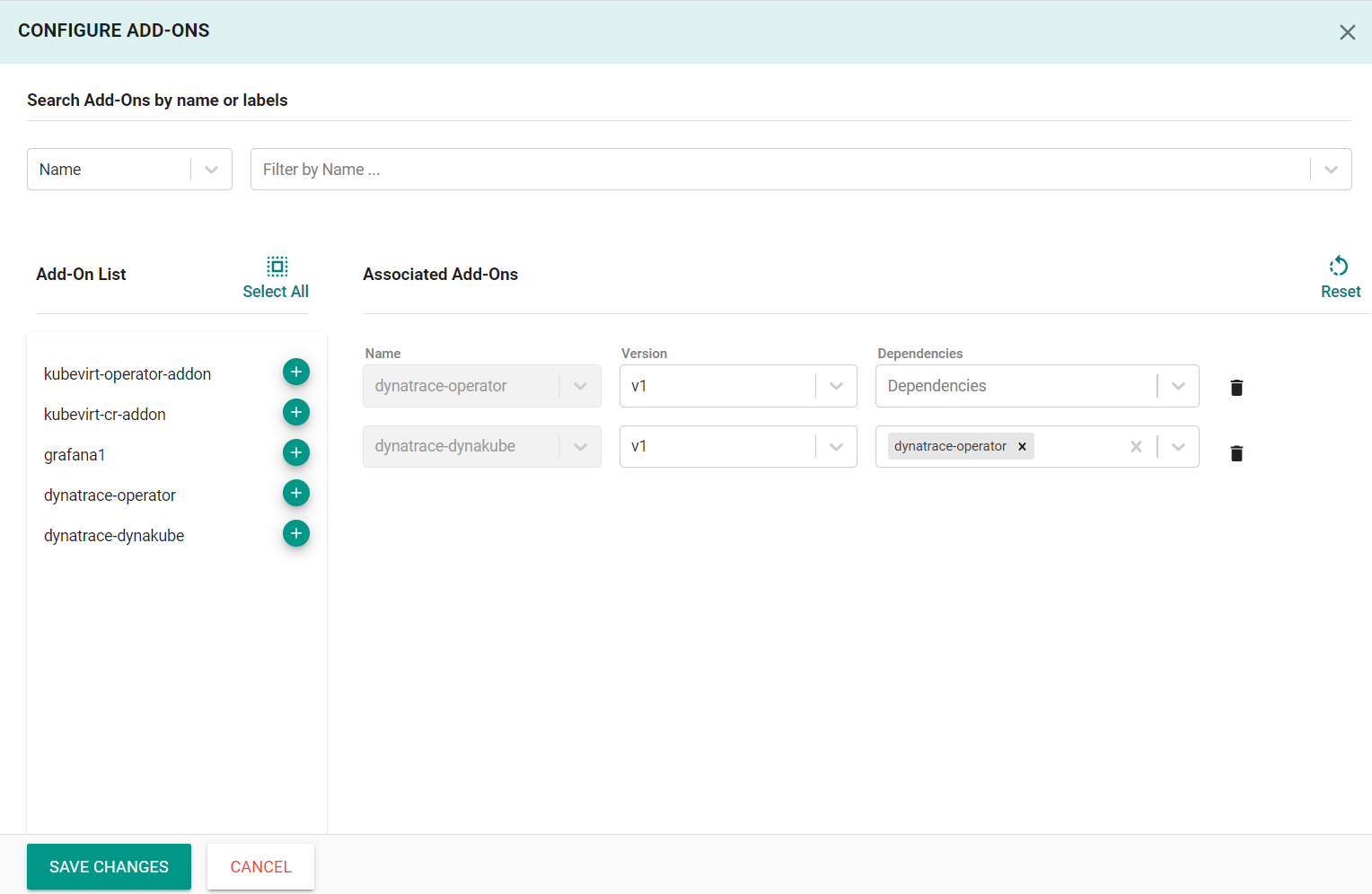Screen dimensions: 1372x894
Task: Close the Configure Add-Ons dialog
Action: [1348, 32]
